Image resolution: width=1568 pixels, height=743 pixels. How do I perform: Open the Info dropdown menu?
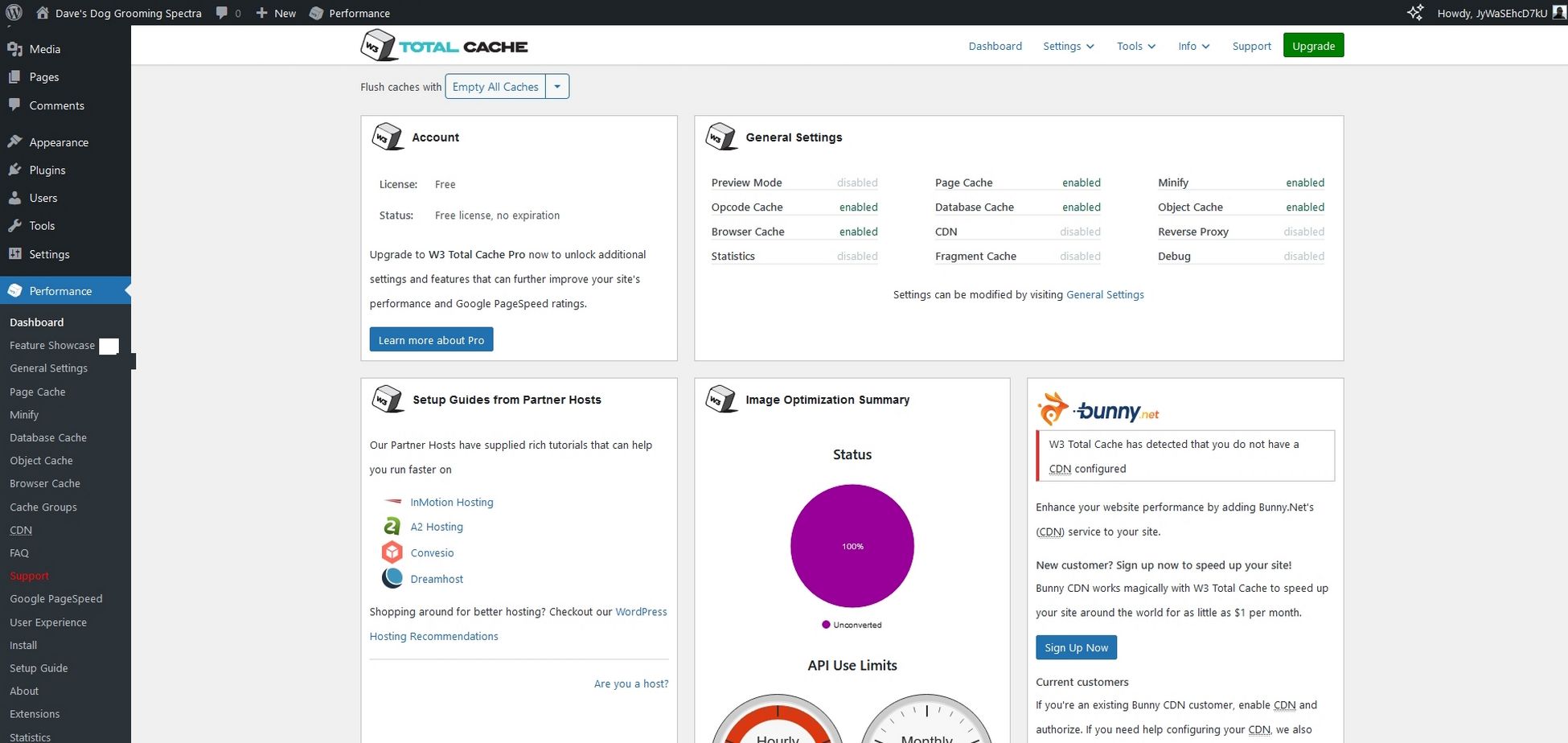[1194, 46]
